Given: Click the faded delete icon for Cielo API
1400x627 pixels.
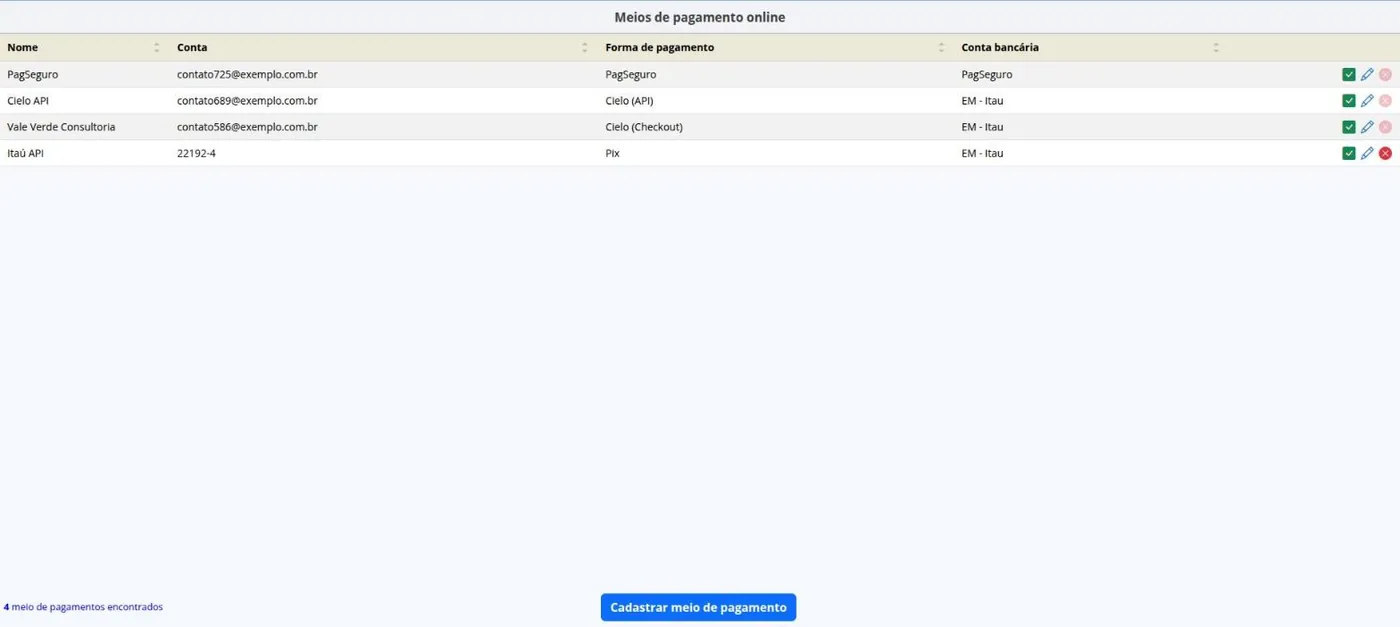Looking at the screenshot, I should [x=1385, y=100].
